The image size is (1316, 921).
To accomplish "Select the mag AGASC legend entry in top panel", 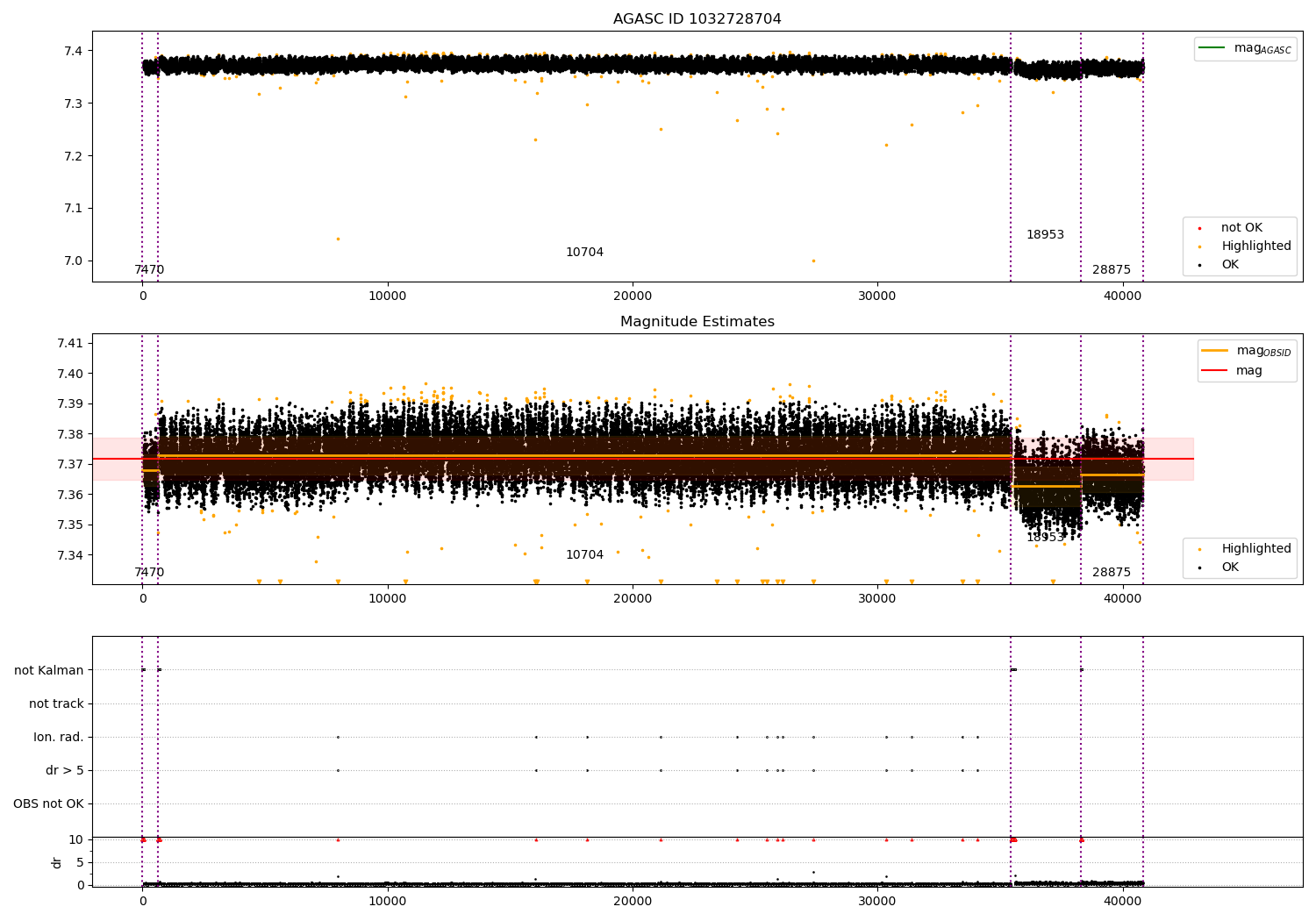I will tap(1245, 48).
